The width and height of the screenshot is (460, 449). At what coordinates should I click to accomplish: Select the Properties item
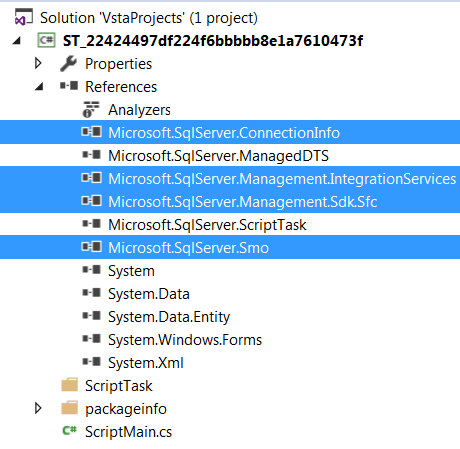click(118, 64)
